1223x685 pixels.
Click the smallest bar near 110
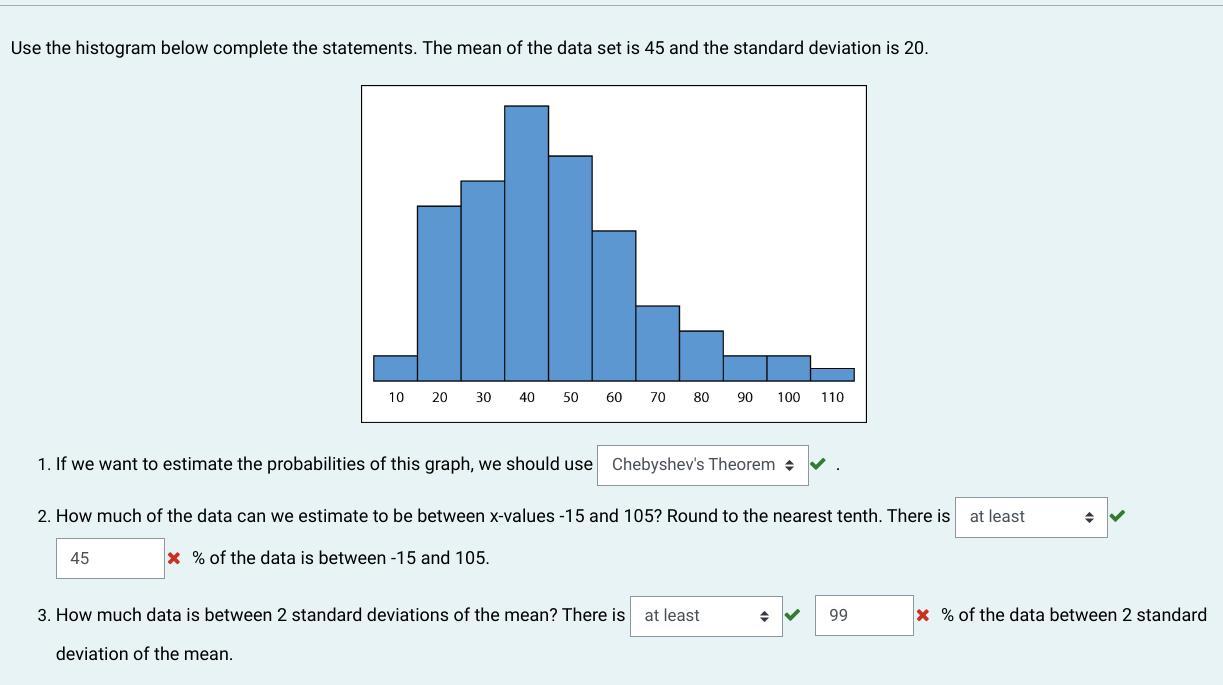832,375
